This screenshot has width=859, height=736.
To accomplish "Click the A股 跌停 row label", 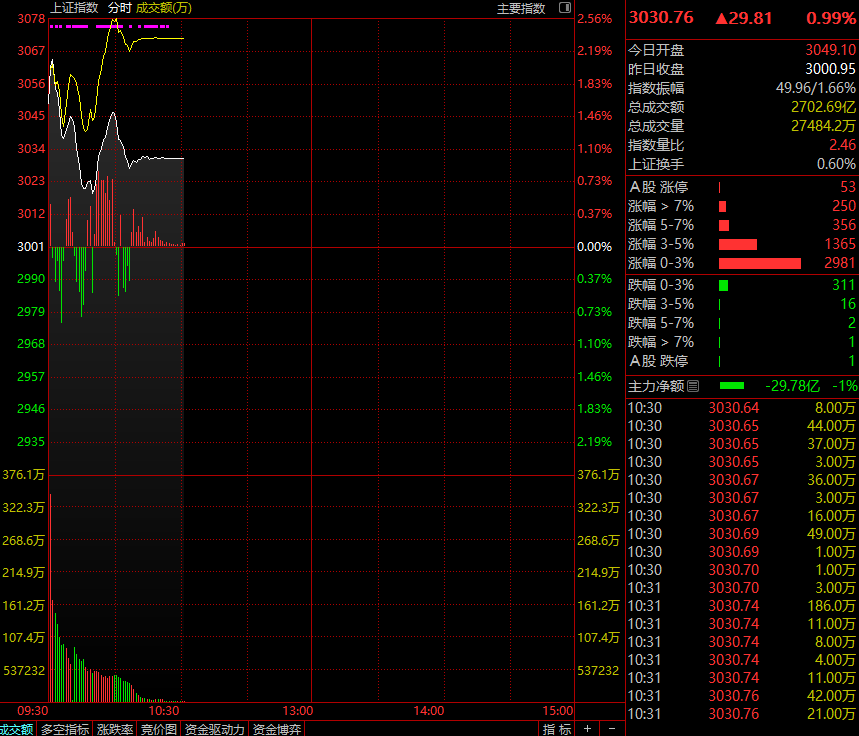I will pyautogui.click(x=659, y=361).
